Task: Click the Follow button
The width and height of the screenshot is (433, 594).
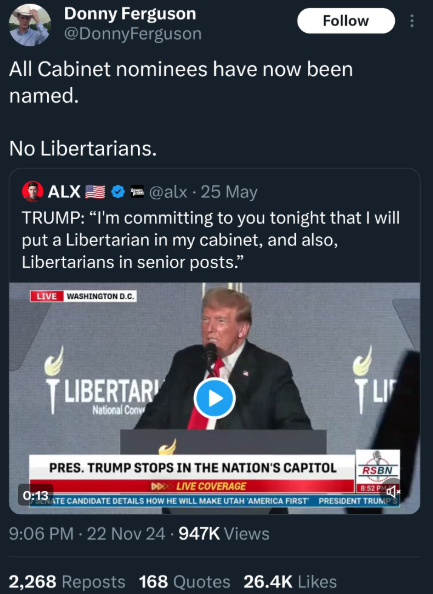Action: 346,21
